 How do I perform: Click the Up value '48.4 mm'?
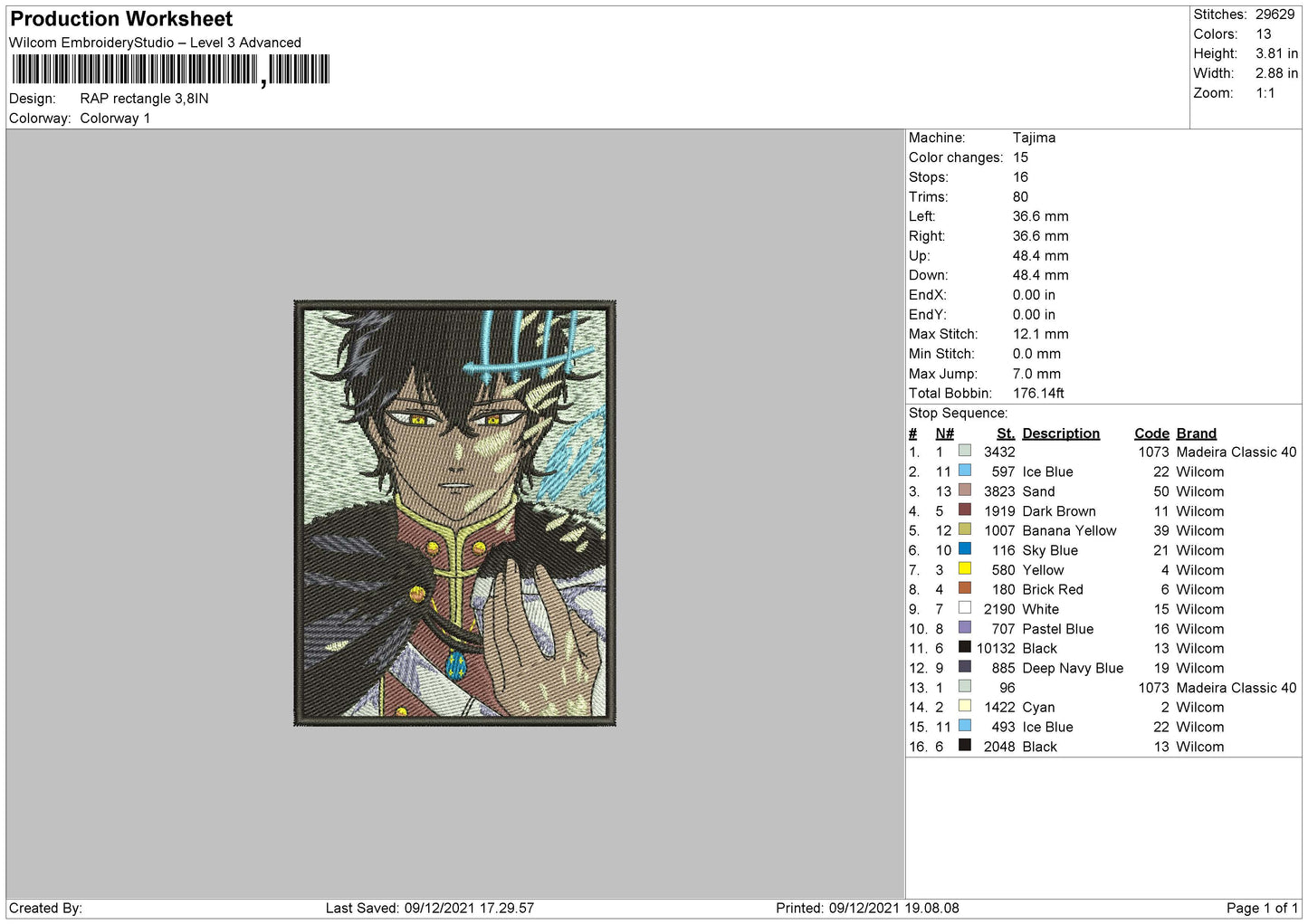[1040, 256]
